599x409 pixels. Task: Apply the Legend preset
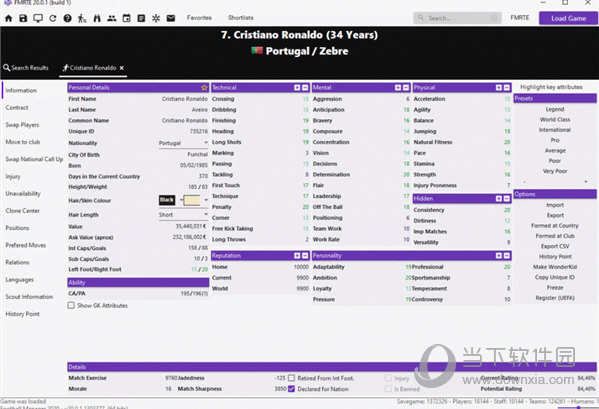pos(555,109)
